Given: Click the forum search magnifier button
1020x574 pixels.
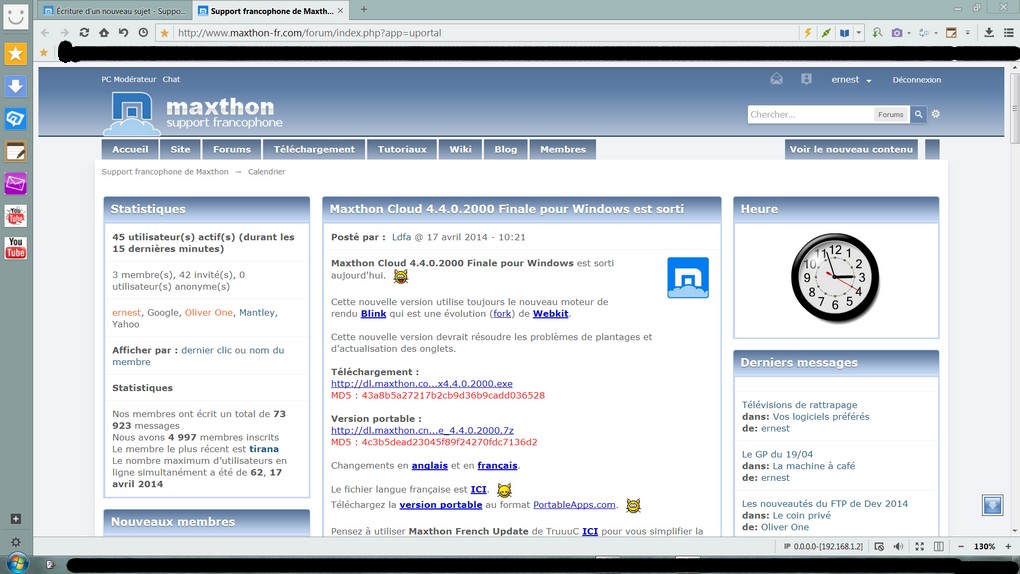Looking at the screenshot, I should tap(919, 115).
